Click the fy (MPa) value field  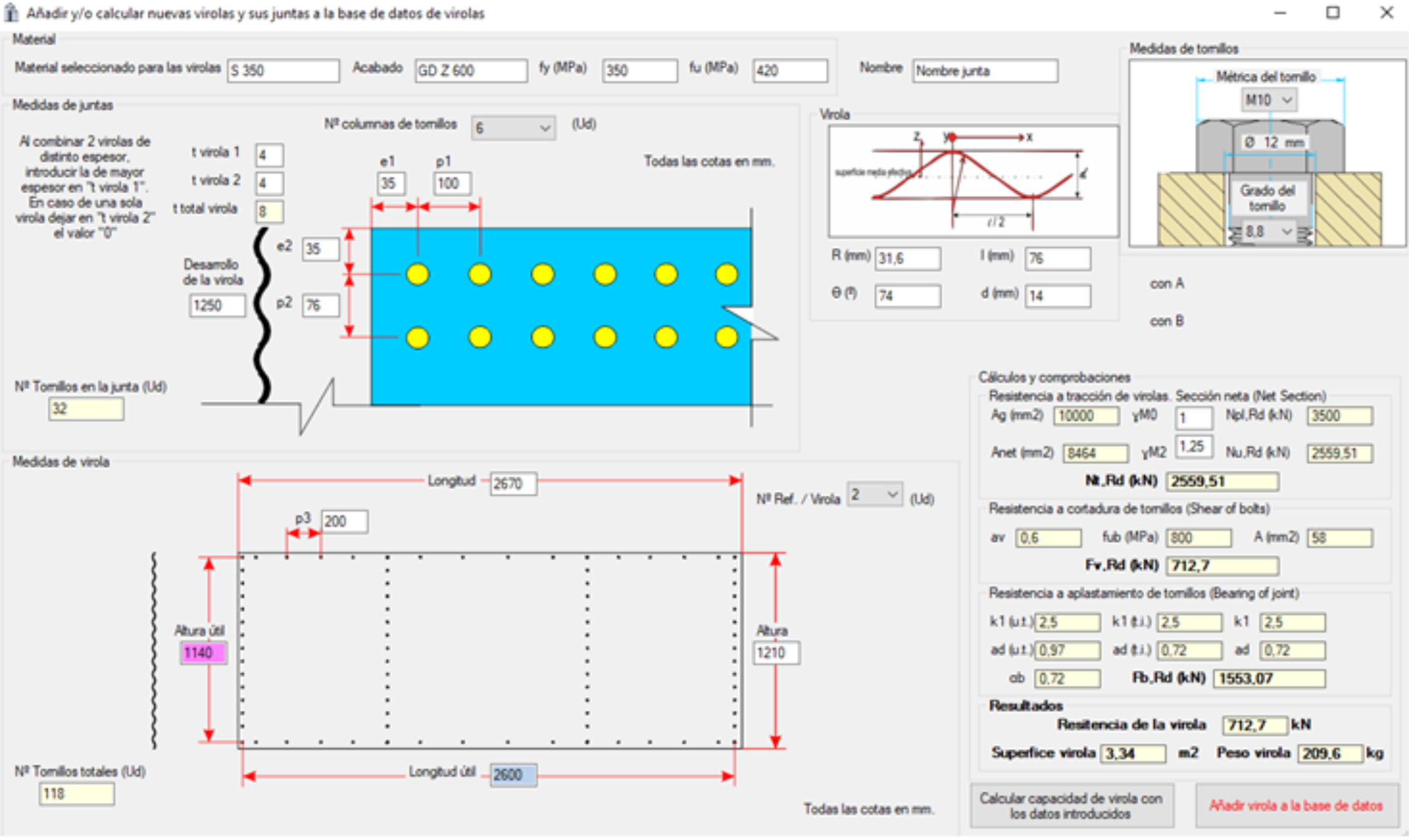(639, 71)
